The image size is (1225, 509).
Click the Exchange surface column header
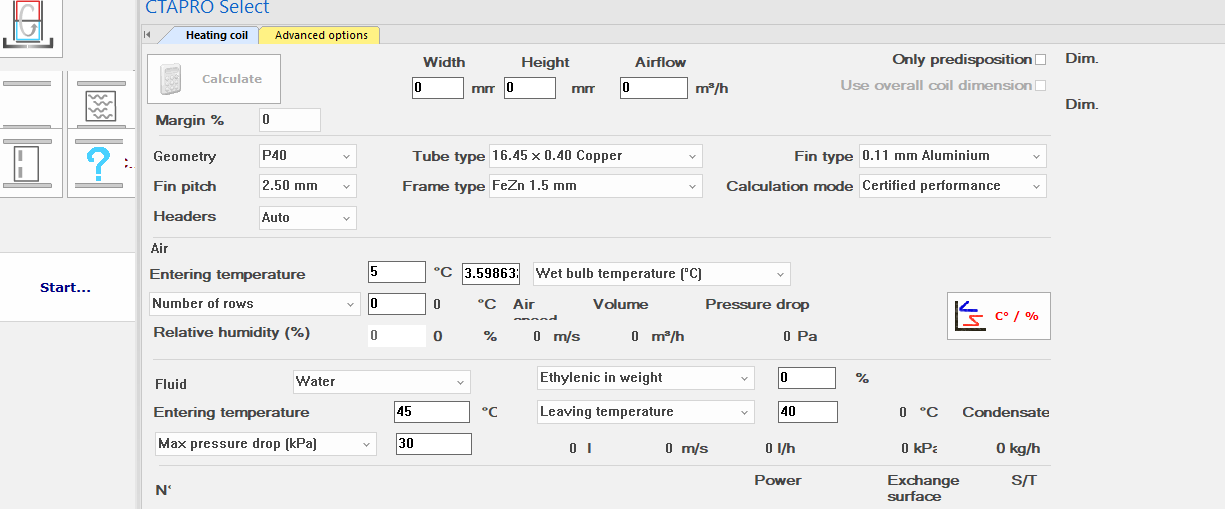[x=923, y=488]
